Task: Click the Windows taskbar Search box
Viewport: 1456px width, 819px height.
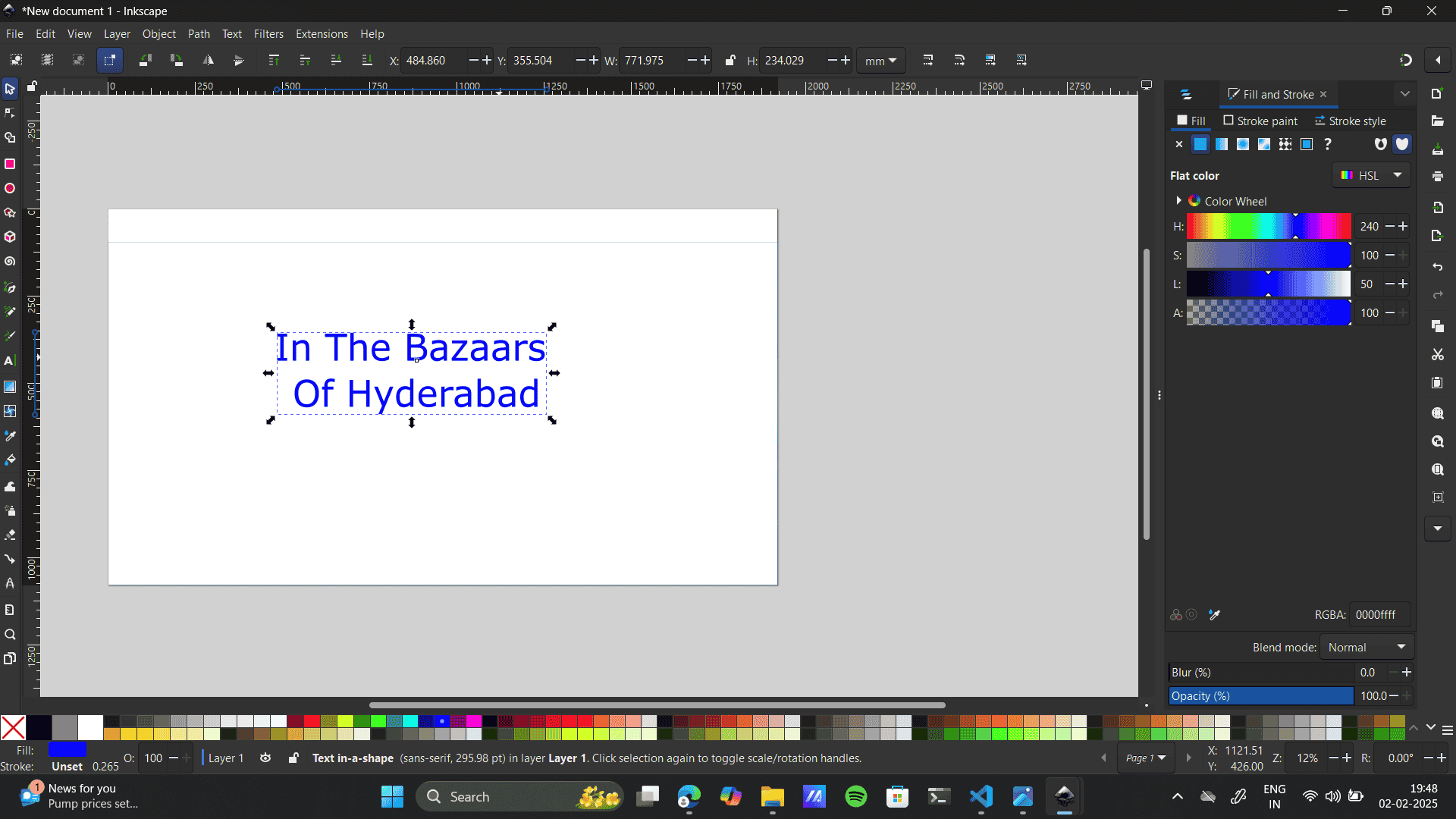Action: [x=519, y=796]
